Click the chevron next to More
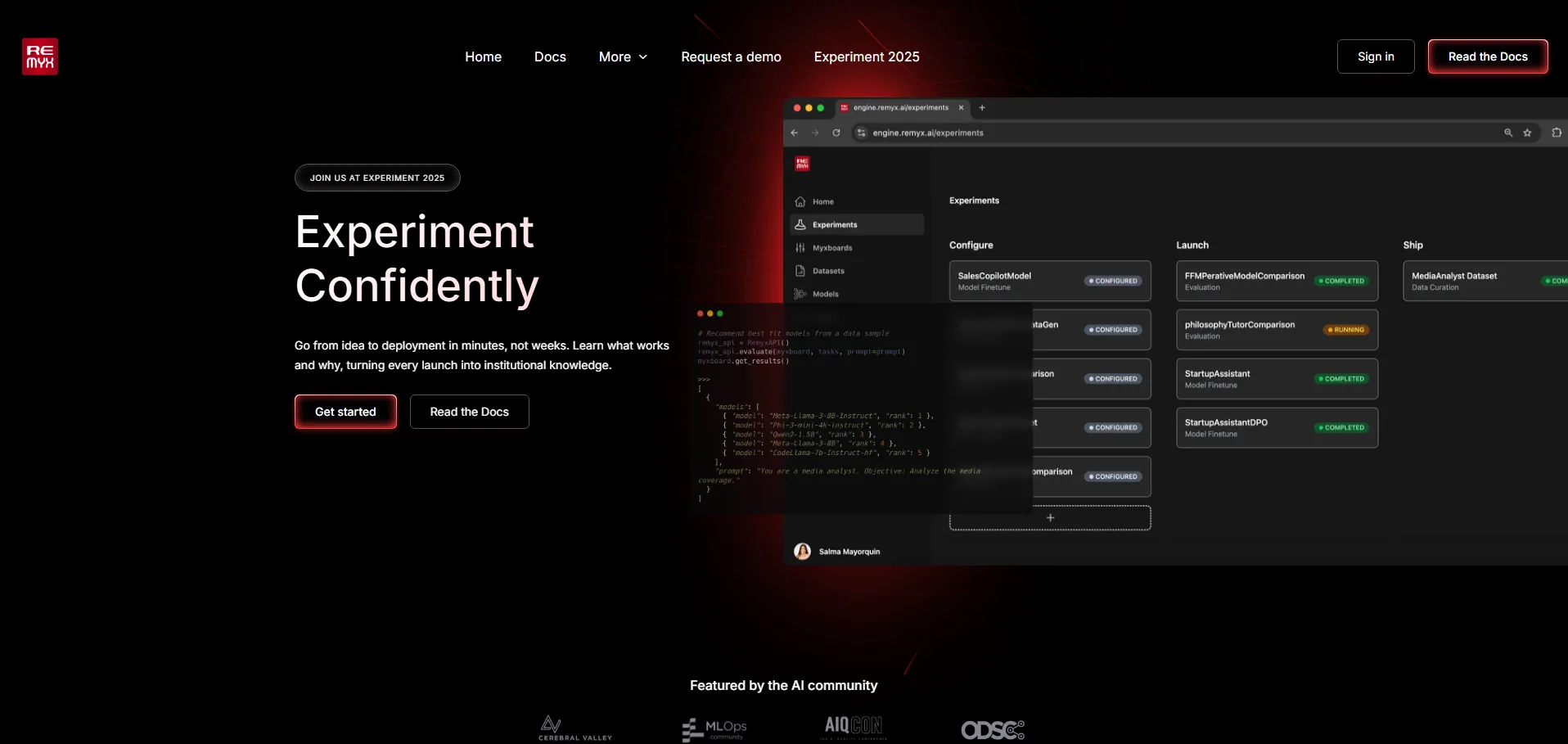This screenshot has height=744, width=1568. pyautogui.click(x=643, y=56)
